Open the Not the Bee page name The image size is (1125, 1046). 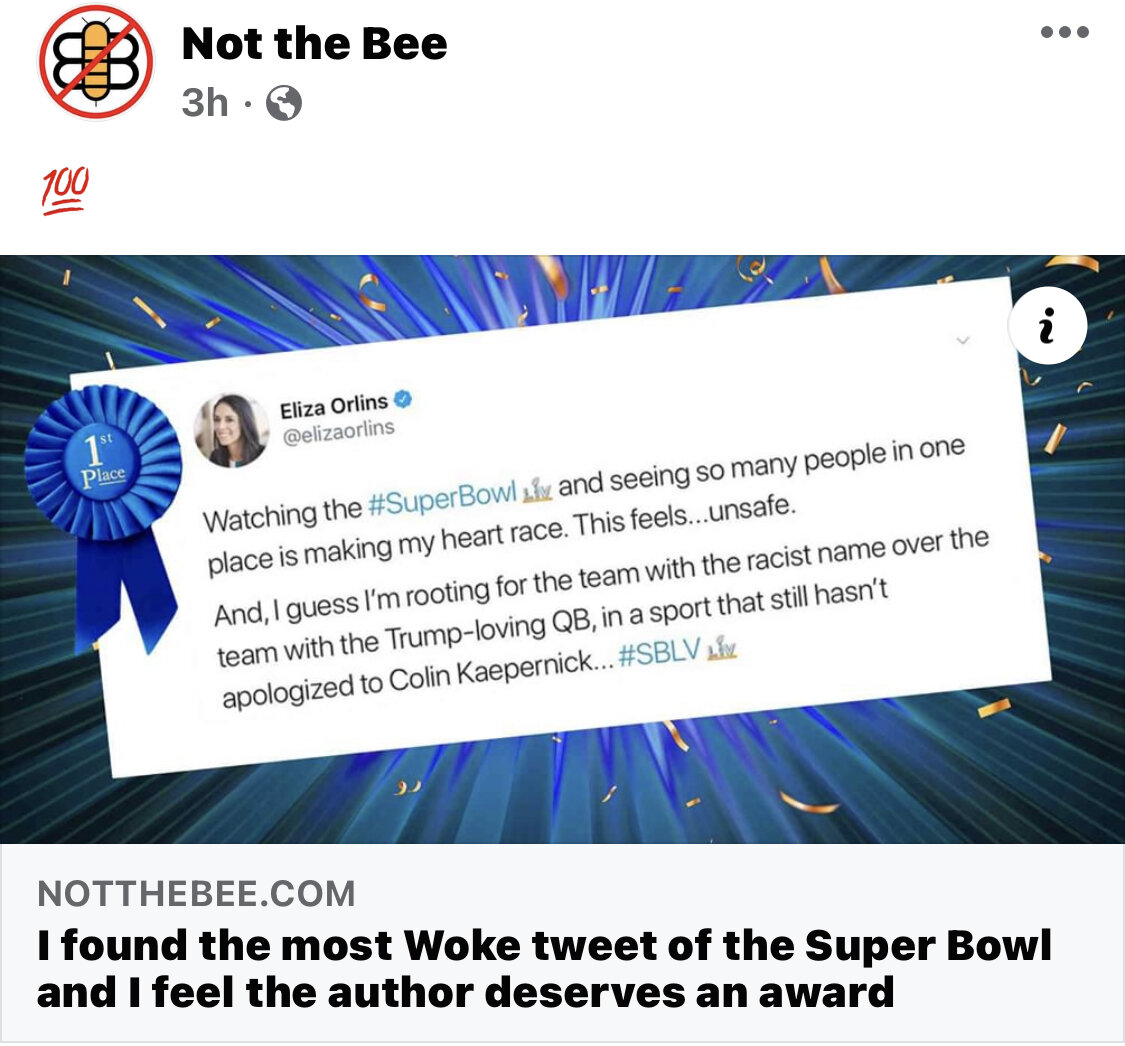pos(314,44)
